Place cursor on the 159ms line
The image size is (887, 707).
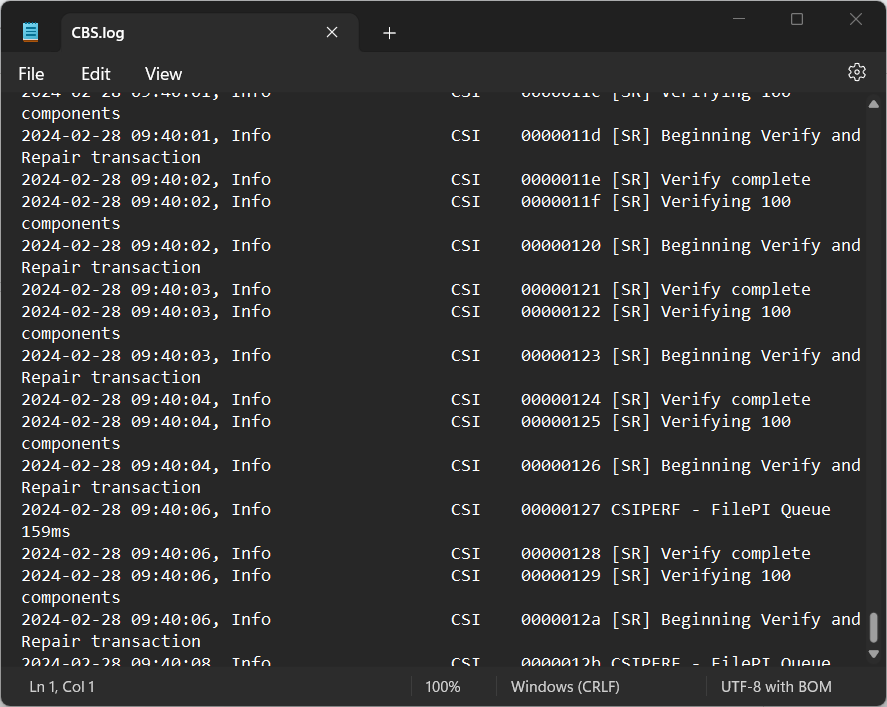point(46,531)
